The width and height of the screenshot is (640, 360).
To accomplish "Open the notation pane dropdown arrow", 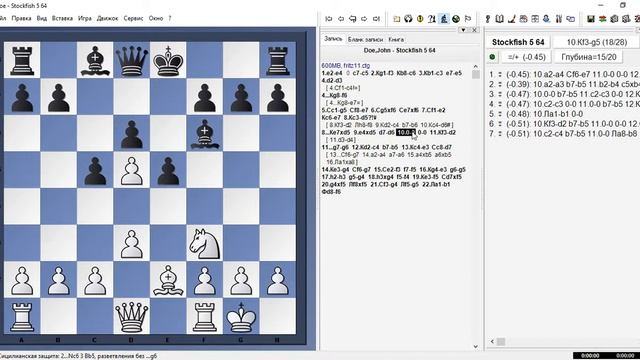I will (x=463, y=30).
